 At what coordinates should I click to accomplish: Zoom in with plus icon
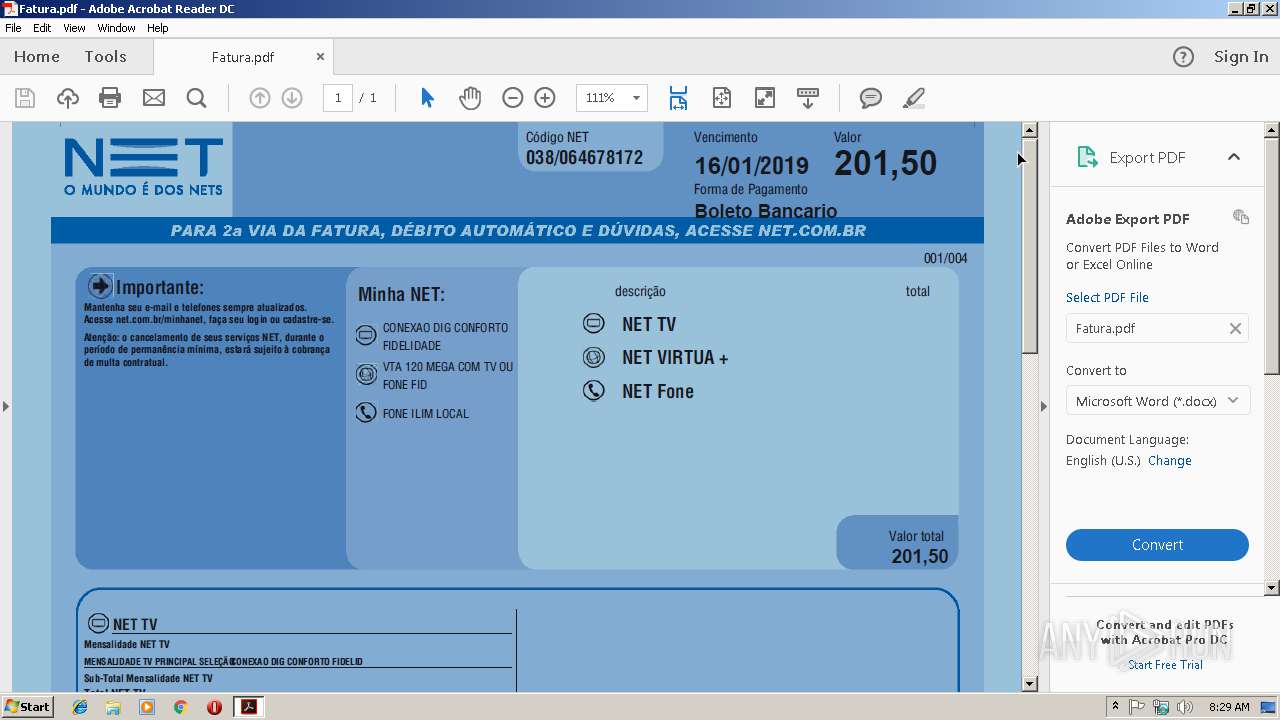click(x=545, y=98)
